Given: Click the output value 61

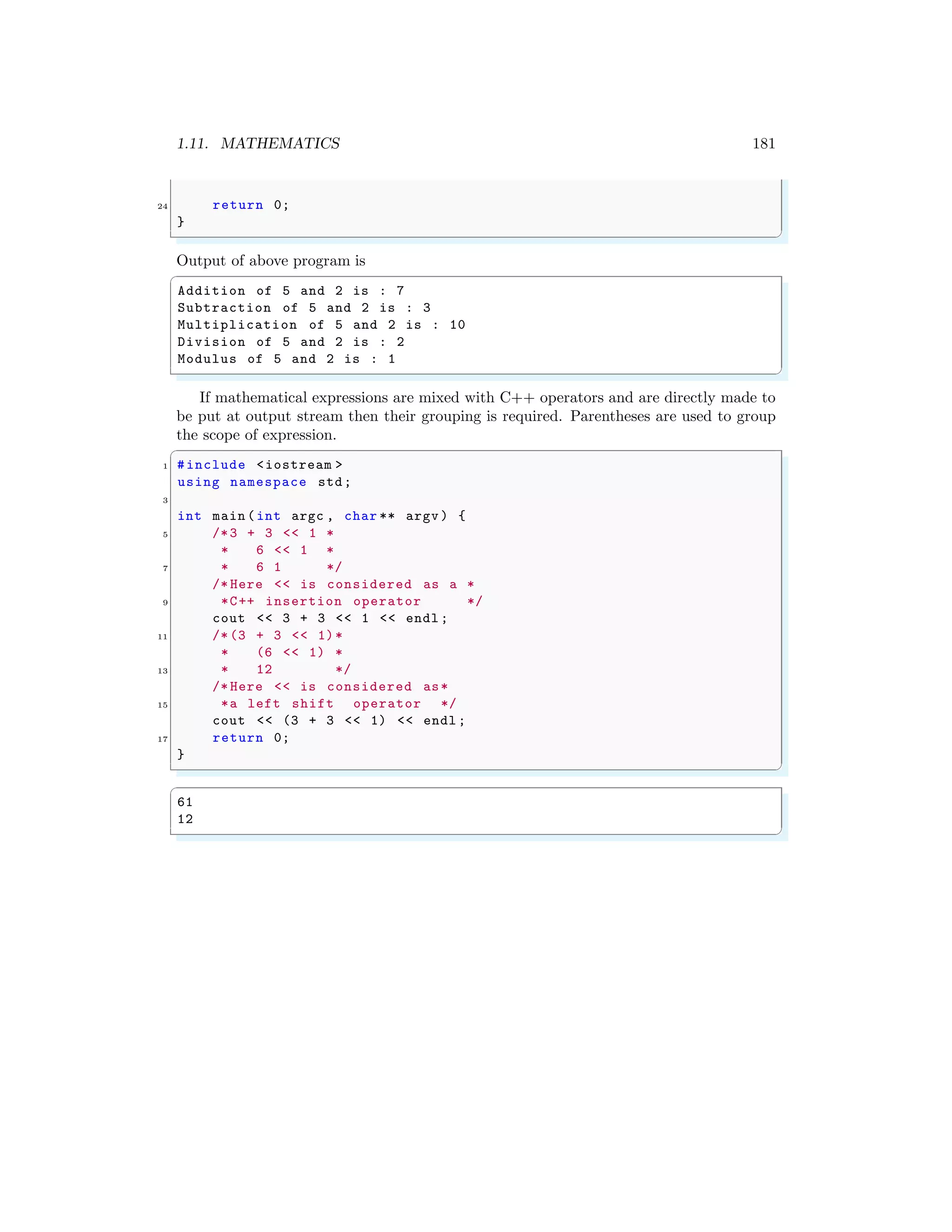Looking at the screenshot, I should (185, 802).
